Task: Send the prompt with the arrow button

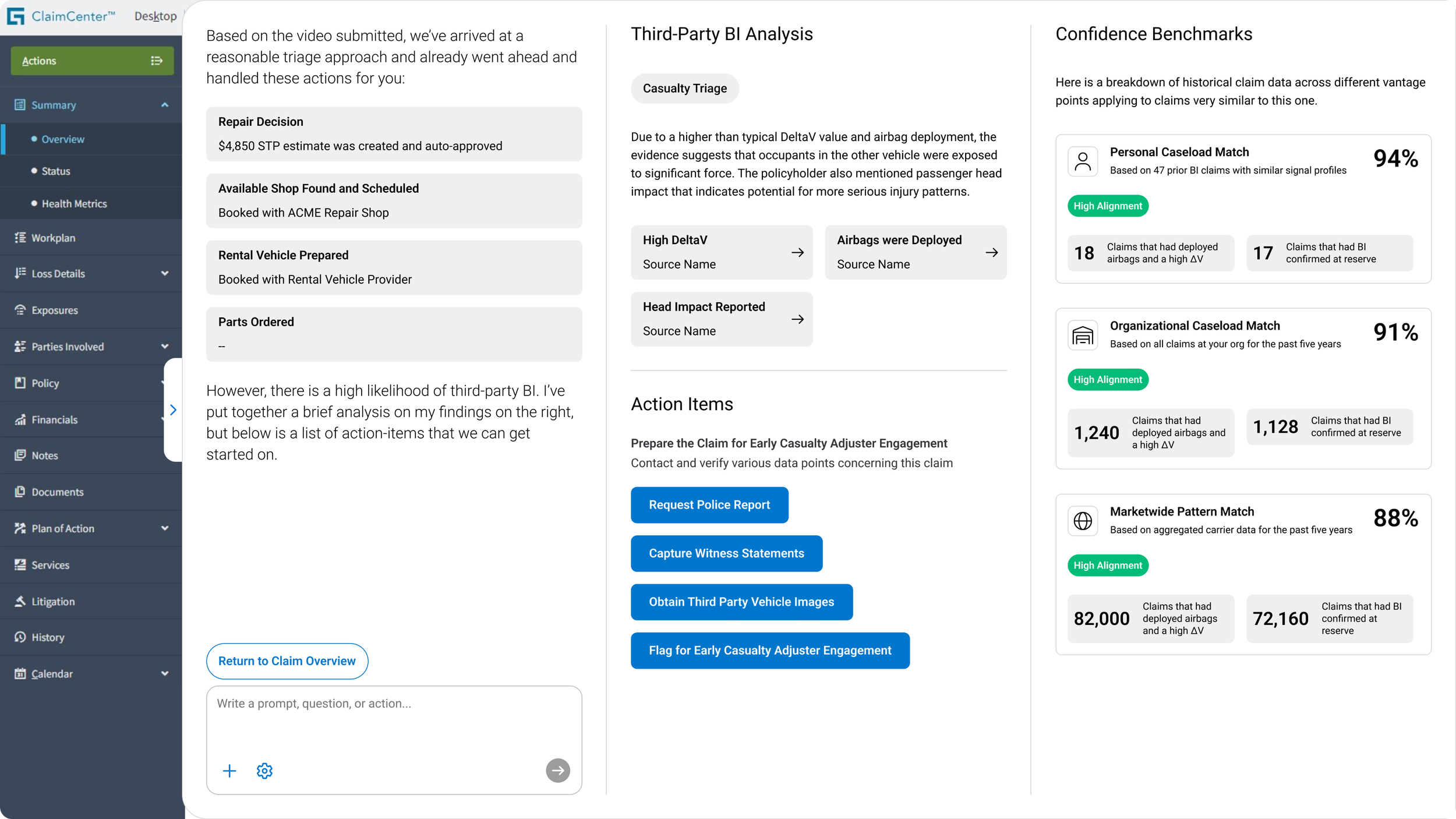Action: pos(557,771)
